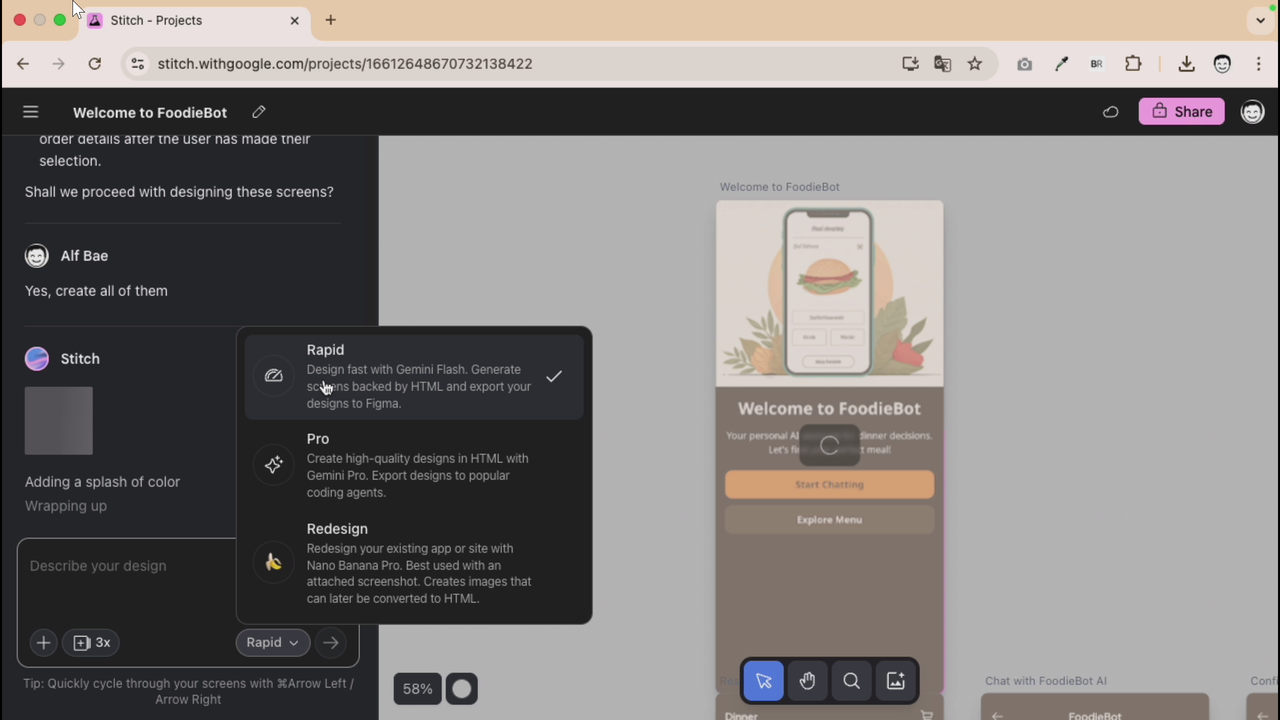Screen dimensions: 1280x720
Task: Open the browser Extensions puzzle icon
Action: tap(1133, 64)
